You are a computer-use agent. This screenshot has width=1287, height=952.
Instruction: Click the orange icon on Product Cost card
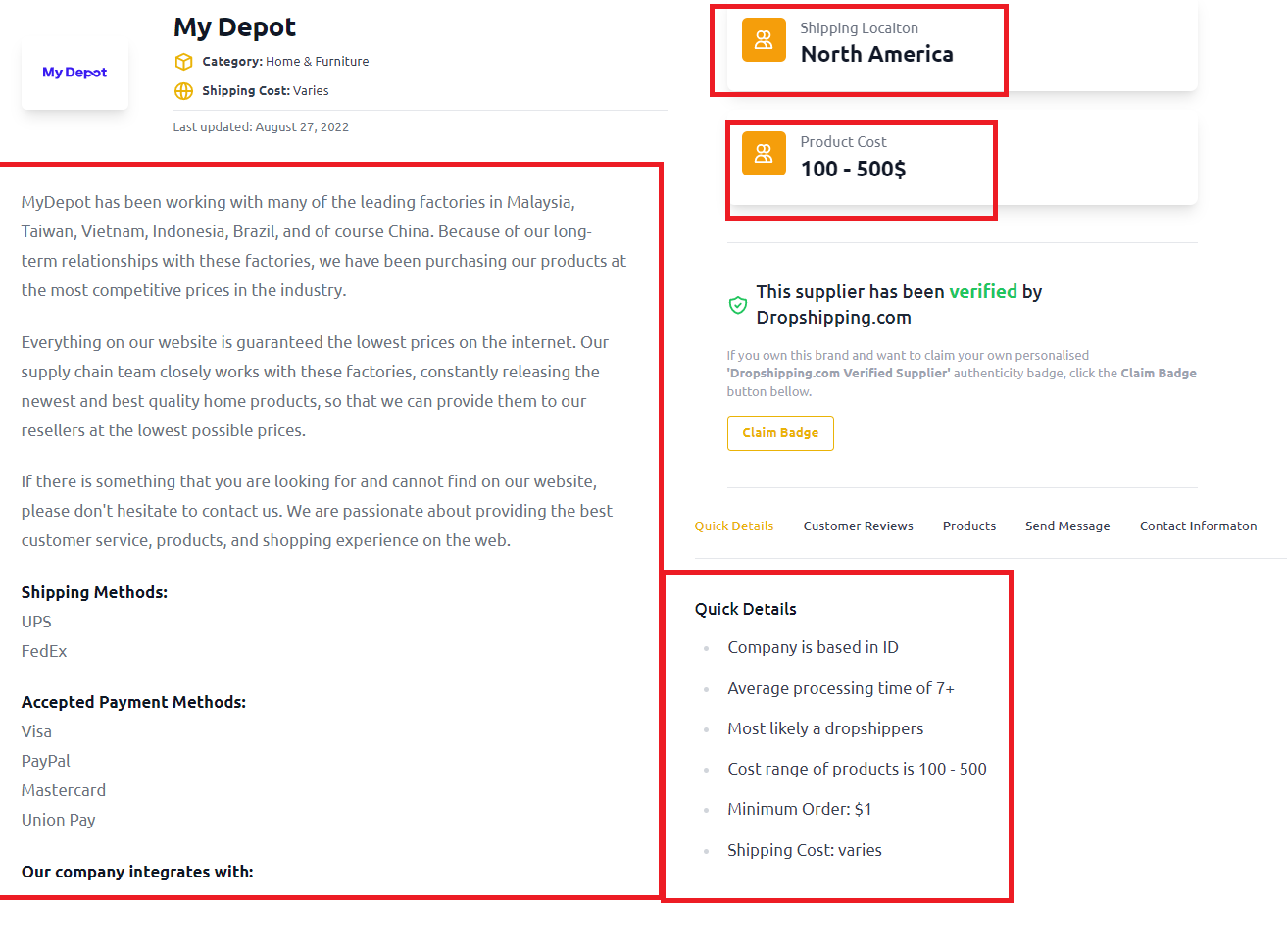(764, 154)
